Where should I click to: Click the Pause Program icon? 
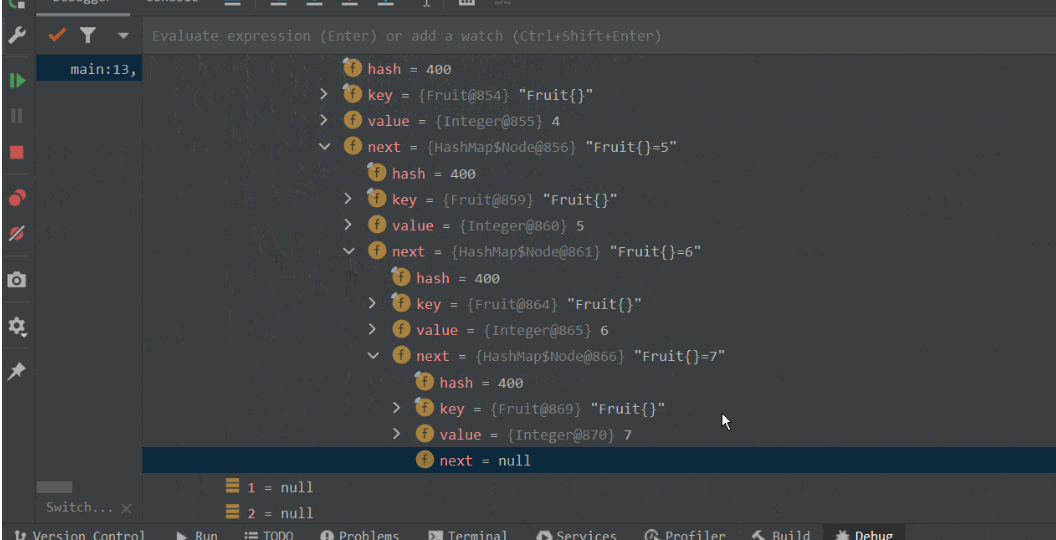click(17, 116)
